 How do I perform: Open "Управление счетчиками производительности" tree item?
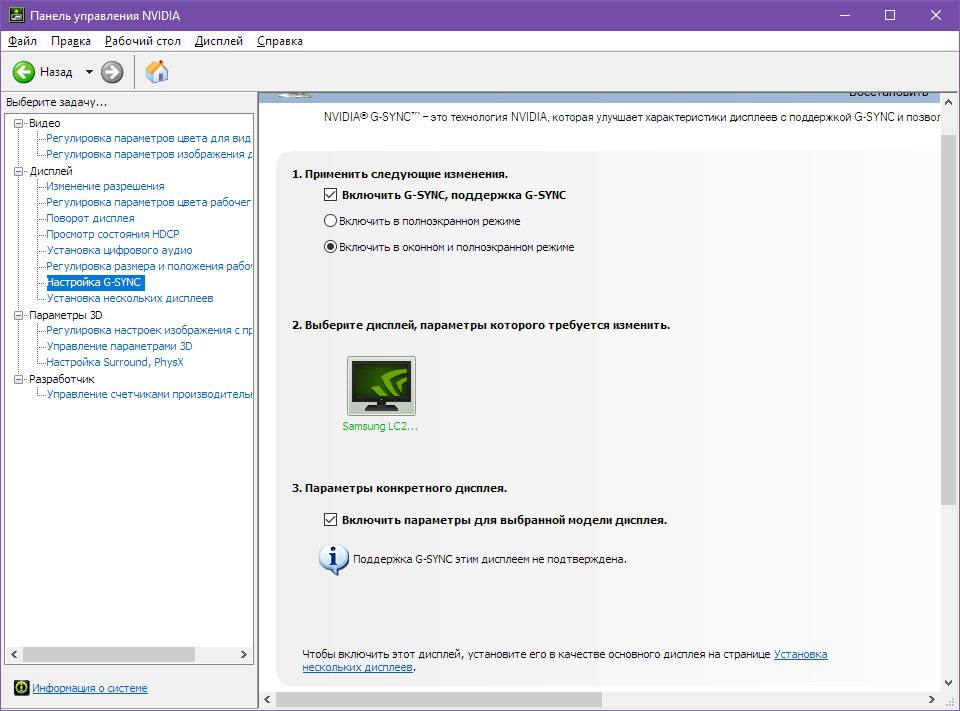coord(149,394)
